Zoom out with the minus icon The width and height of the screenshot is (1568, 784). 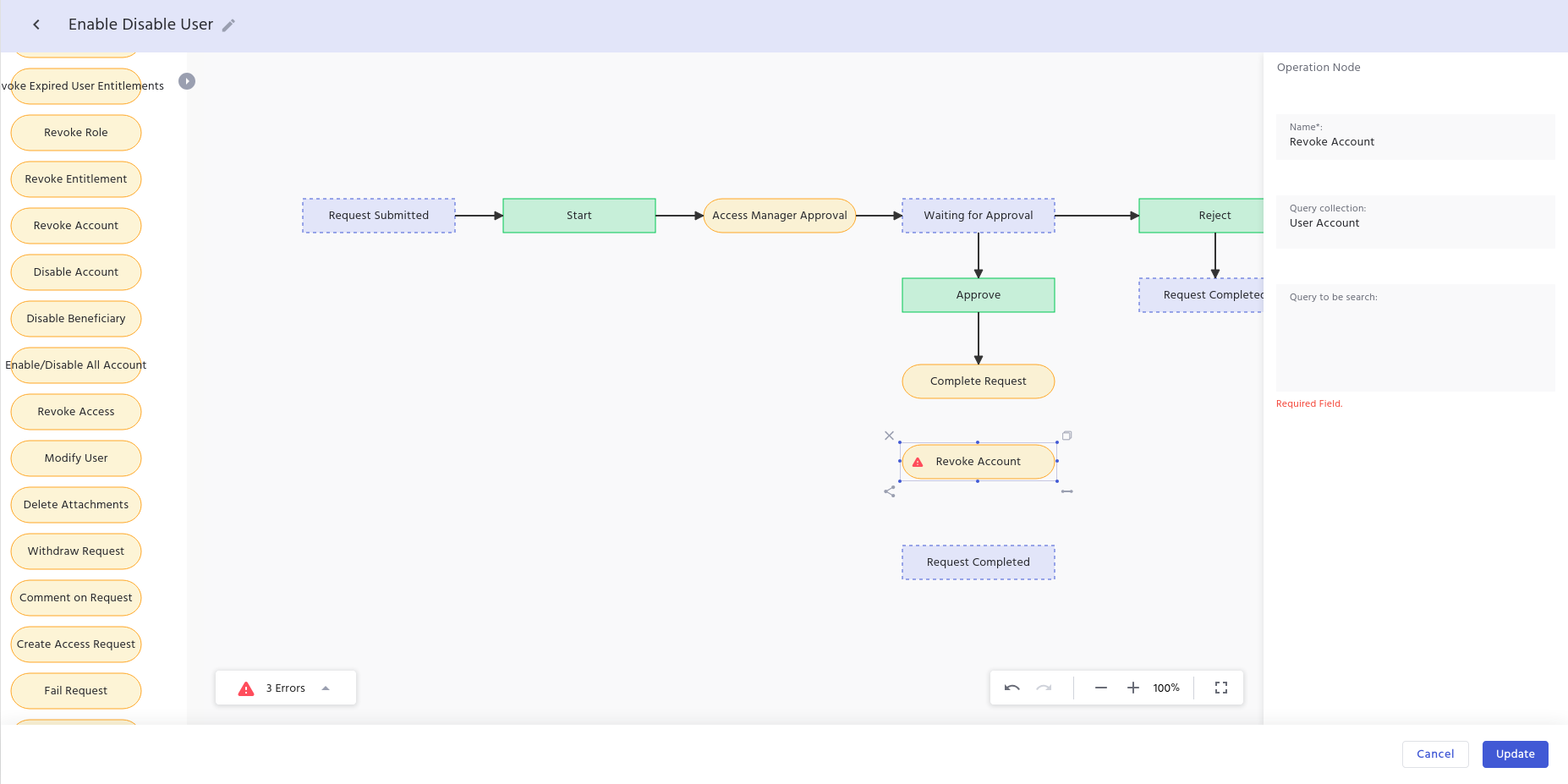pyautogui.click(x=1100, y=688)
